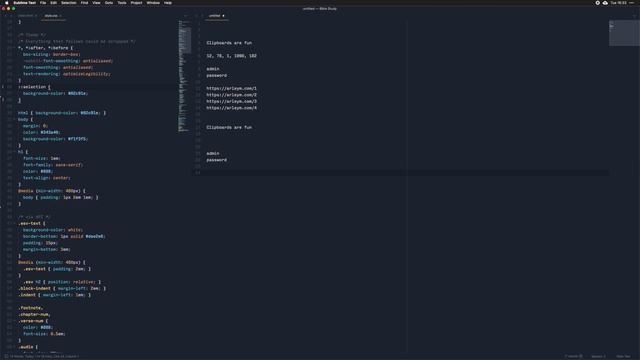Click the second 'password' line

[x=216, y=160]
